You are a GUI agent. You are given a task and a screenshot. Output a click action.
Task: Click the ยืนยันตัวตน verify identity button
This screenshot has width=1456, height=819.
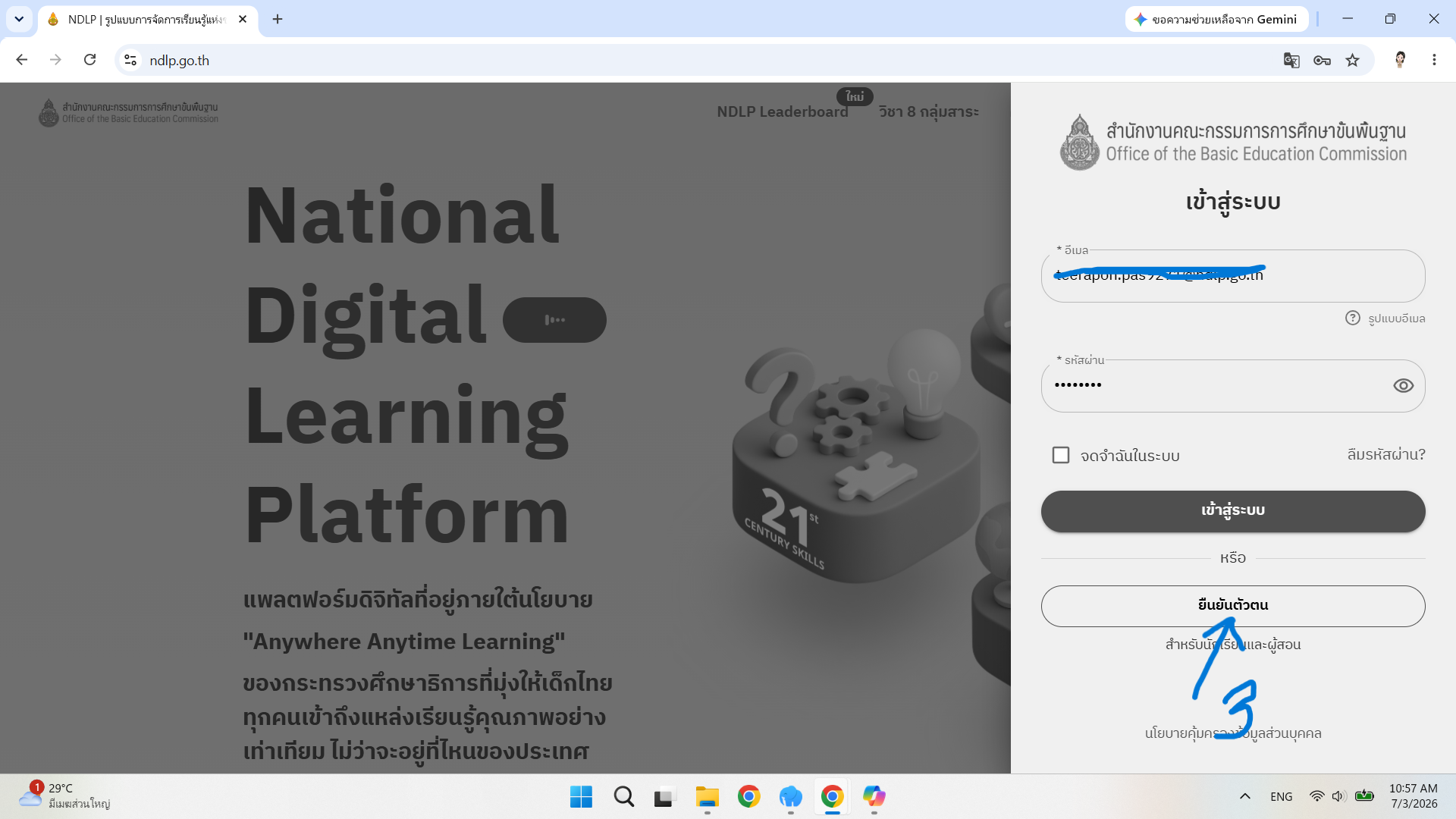(x=1233, y=606)
